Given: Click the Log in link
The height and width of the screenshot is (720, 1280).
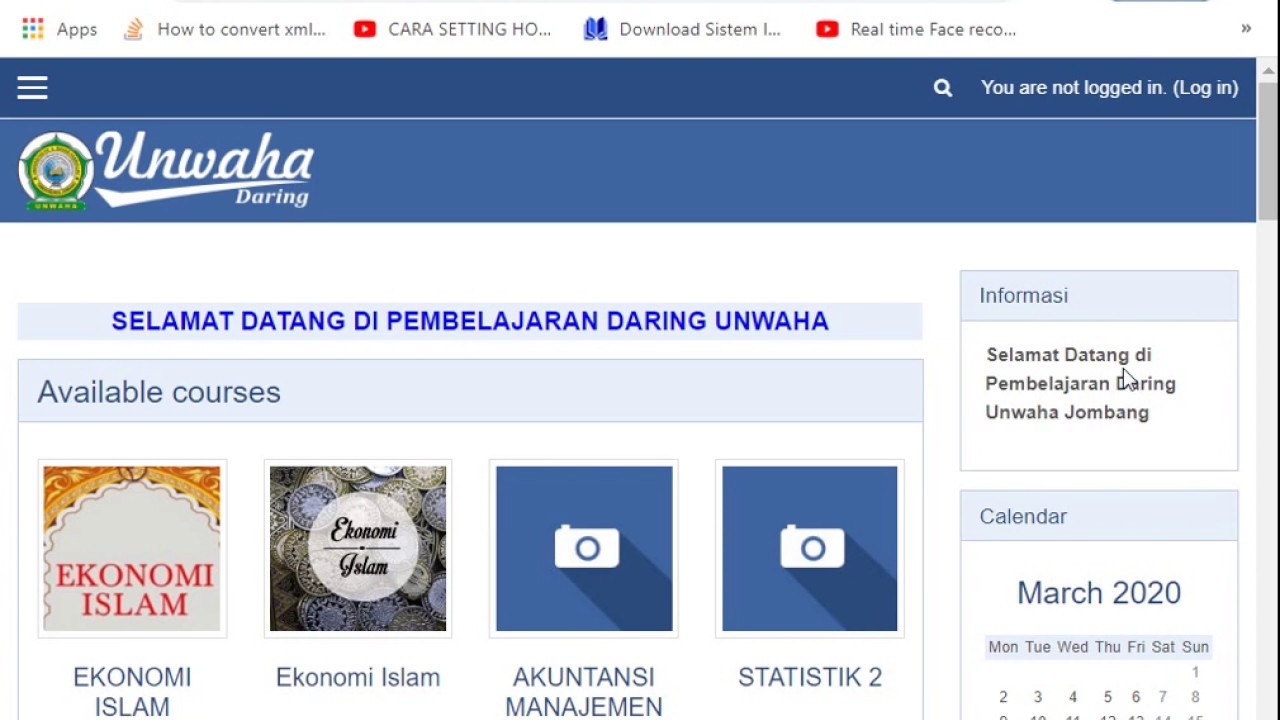Looking at the screenshot, I should 1206,88.
